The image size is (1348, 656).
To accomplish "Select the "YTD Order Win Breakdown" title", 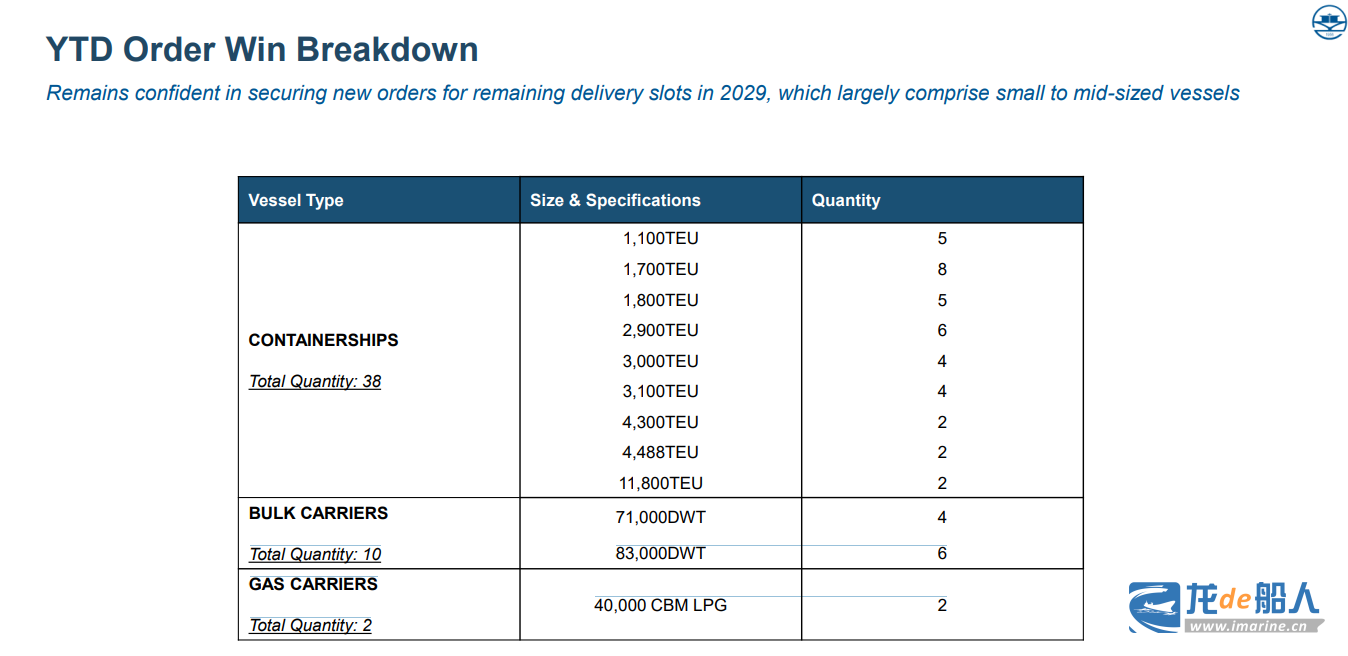I will [262, 49].
